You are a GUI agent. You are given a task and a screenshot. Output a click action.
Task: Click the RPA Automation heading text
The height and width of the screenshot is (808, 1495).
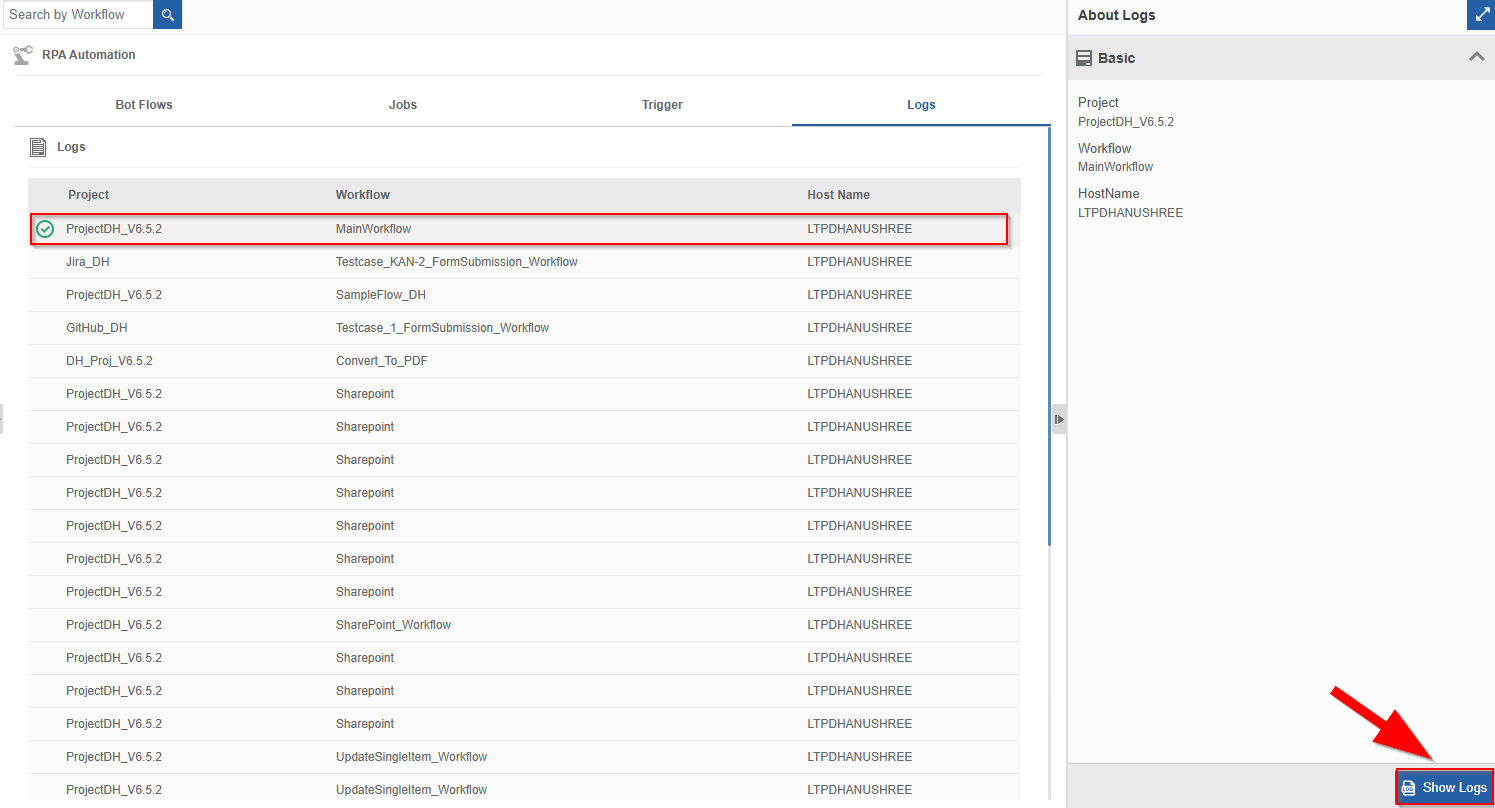89,55
